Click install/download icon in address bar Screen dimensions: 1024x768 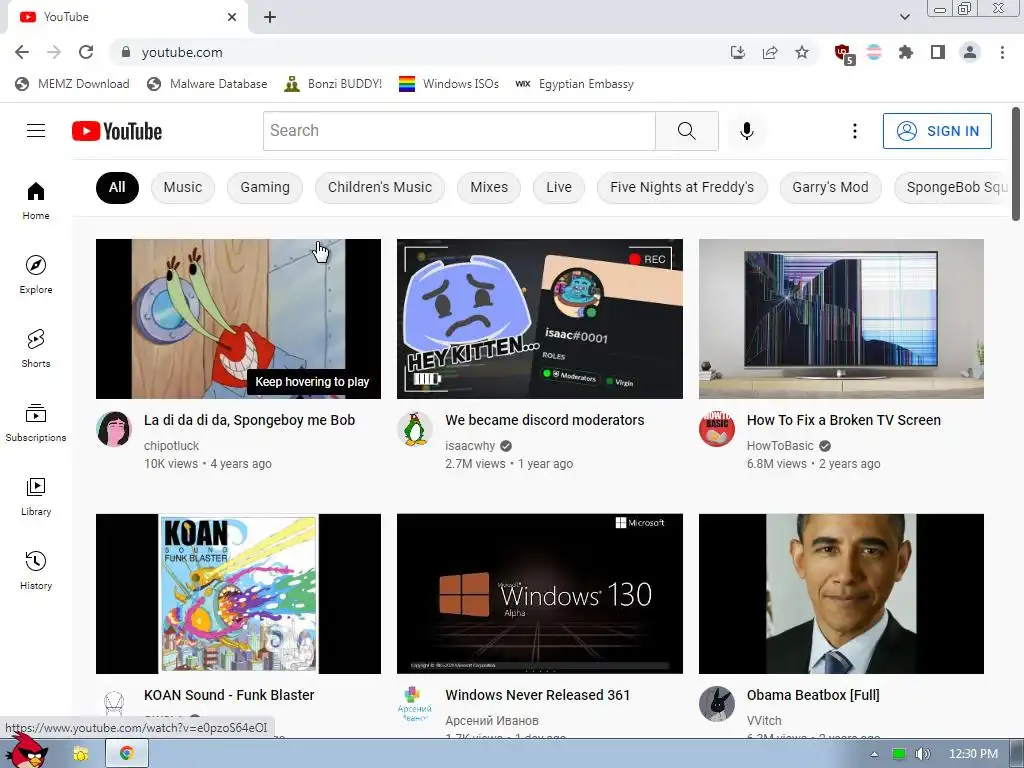[738, 52]
